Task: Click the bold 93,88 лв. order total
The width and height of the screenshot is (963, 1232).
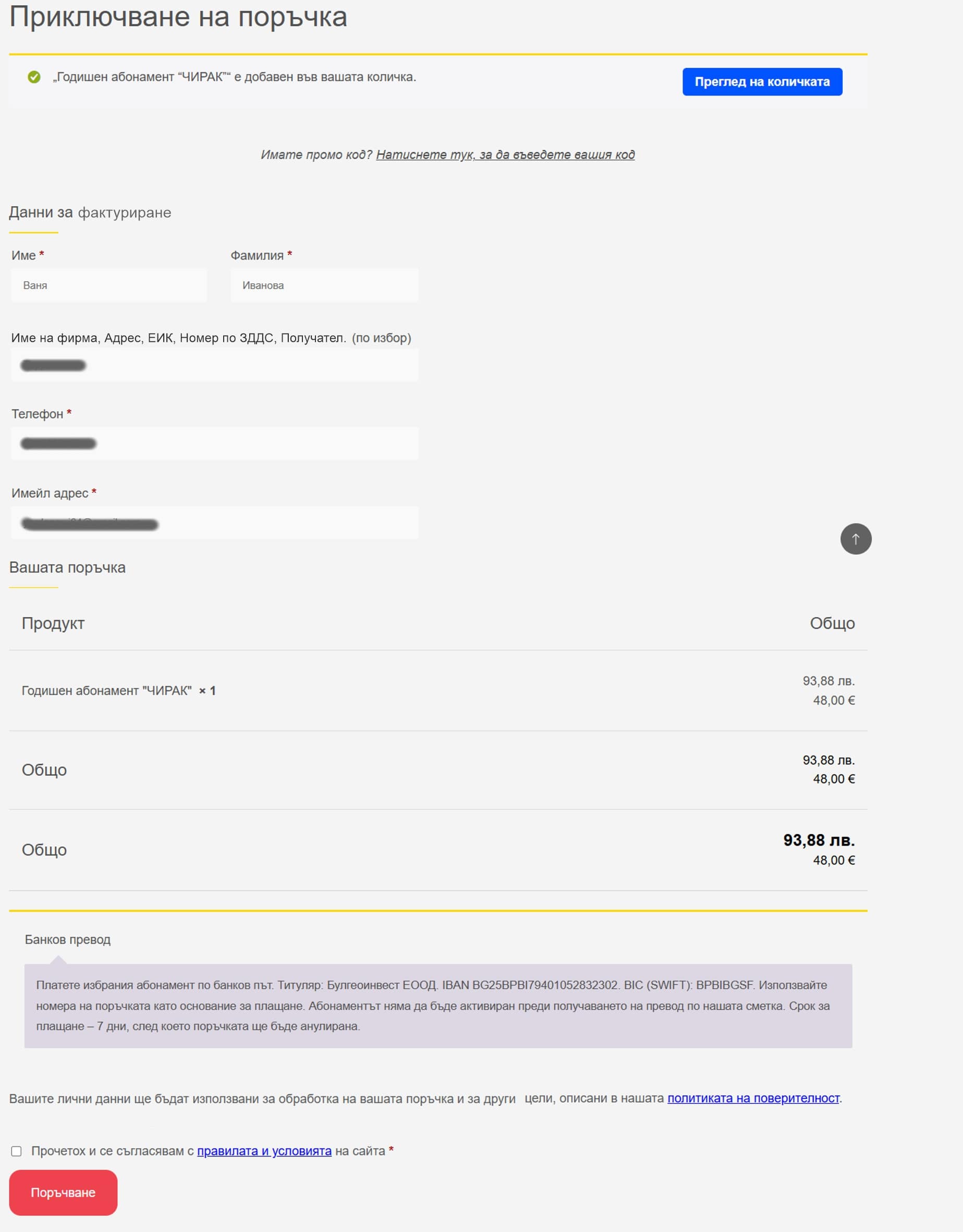Action: point(818,840)
